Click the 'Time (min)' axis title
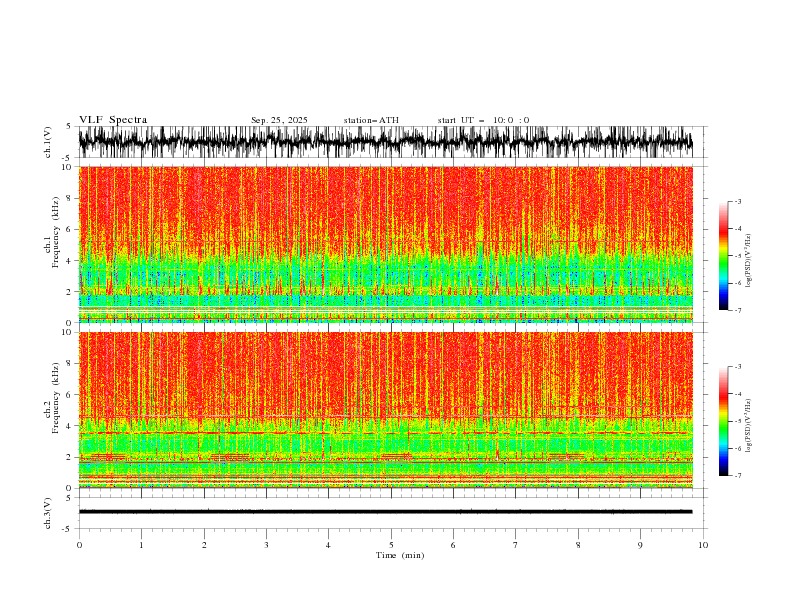The height and width of the screenshot is (612, 792). pyautogui.click(x=400, y=555)
